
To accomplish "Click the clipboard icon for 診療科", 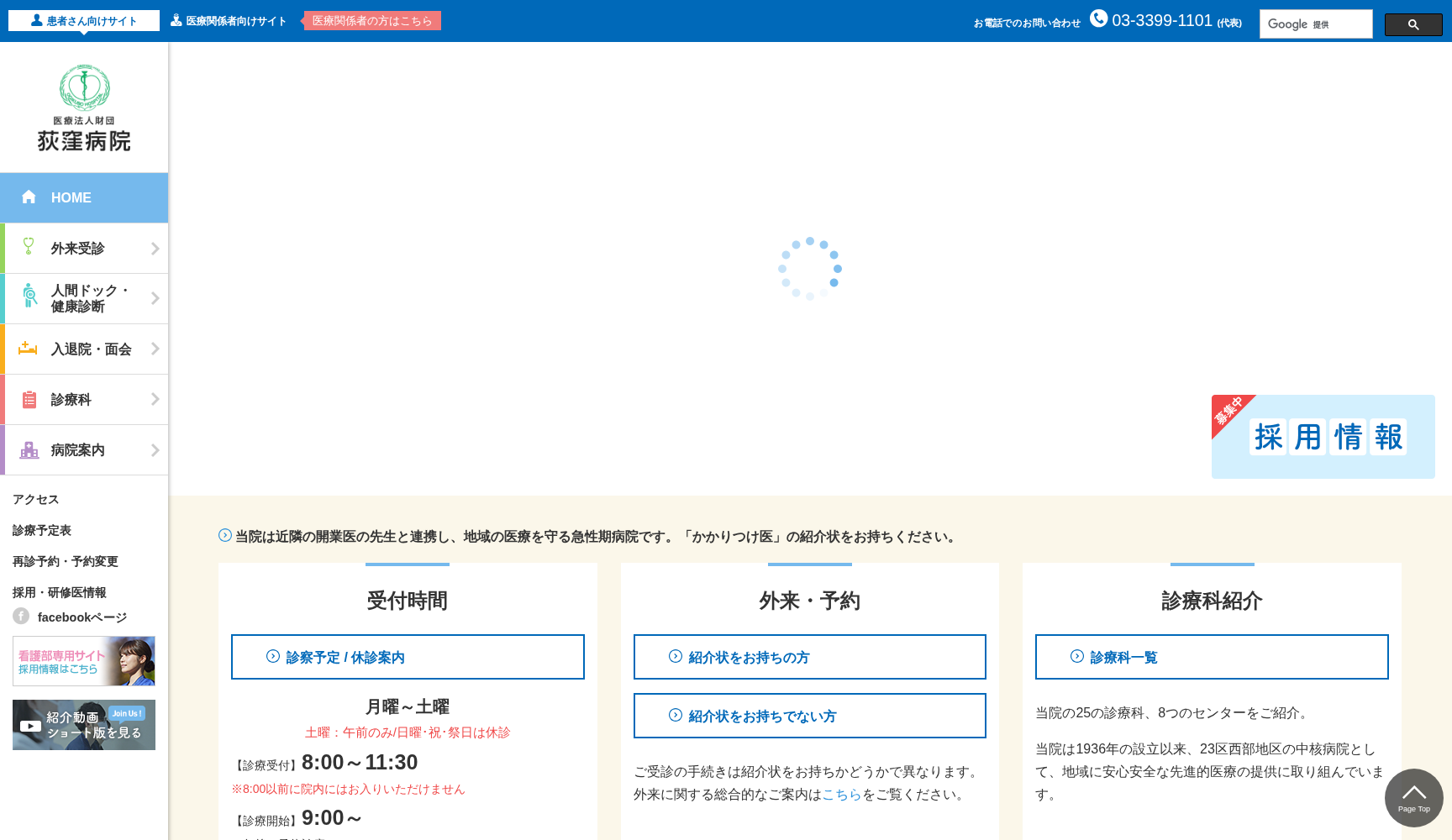I will (x=28, y=399).
